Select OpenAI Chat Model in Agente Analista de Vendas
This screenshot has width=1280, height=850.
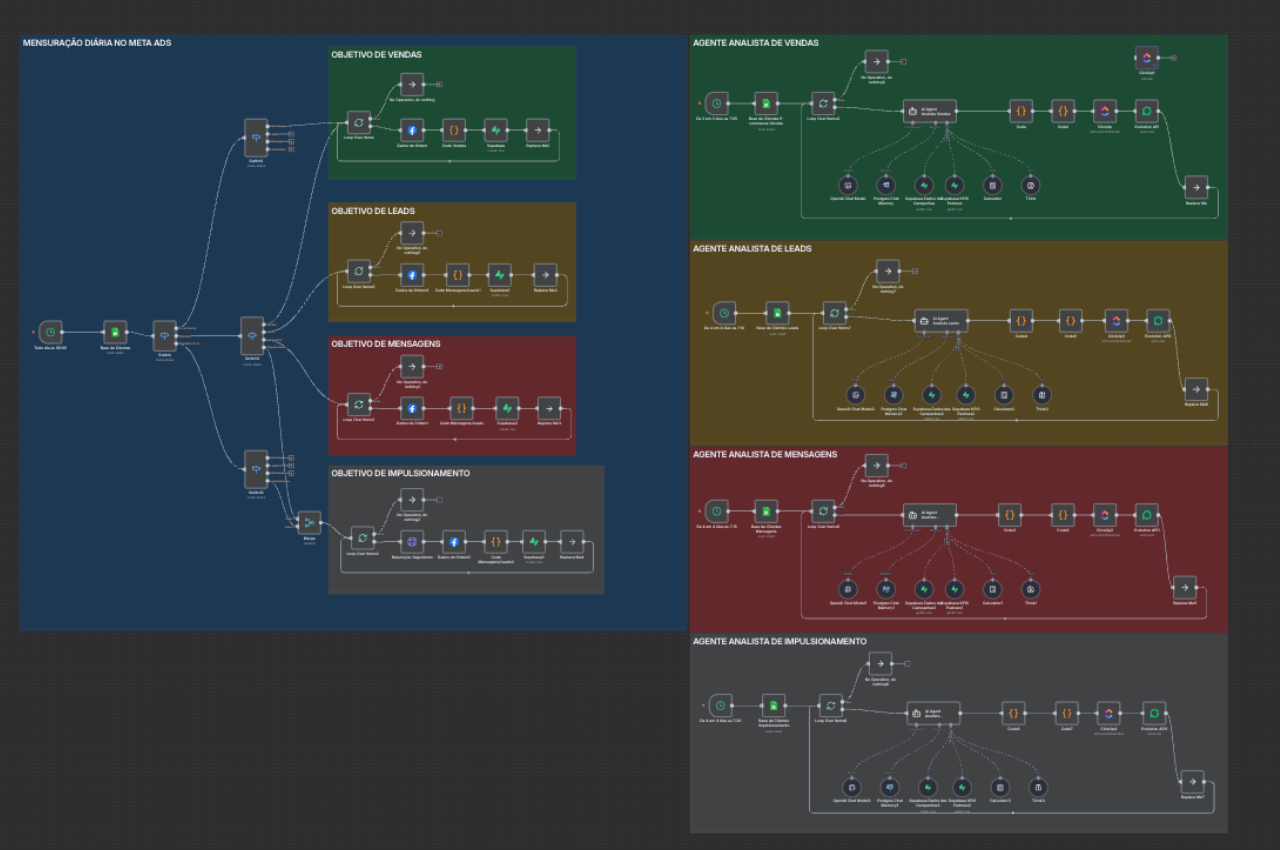pos(847,185)
